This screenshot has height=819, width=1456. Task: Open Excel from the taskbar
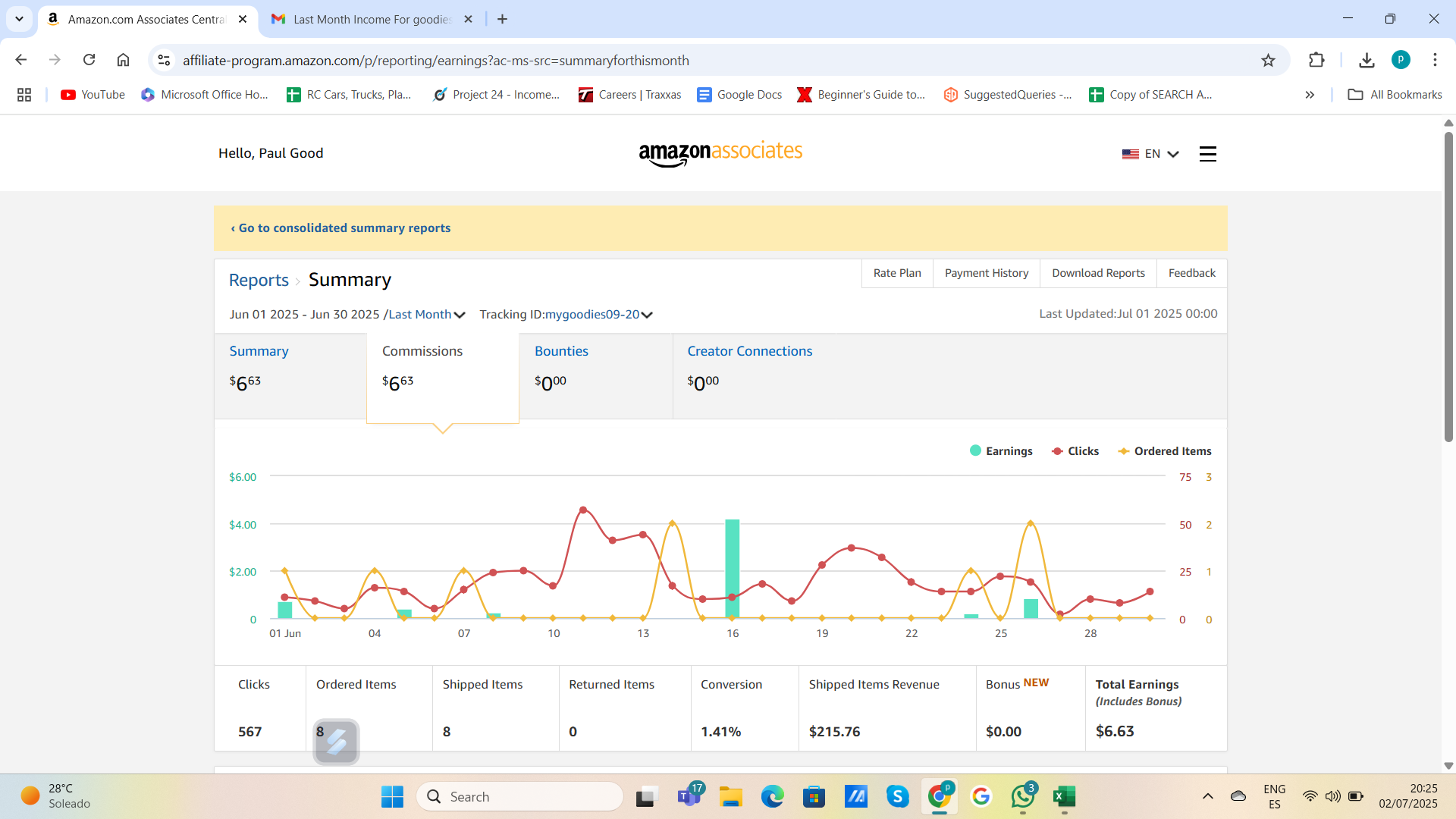(x=1065, y=796)
